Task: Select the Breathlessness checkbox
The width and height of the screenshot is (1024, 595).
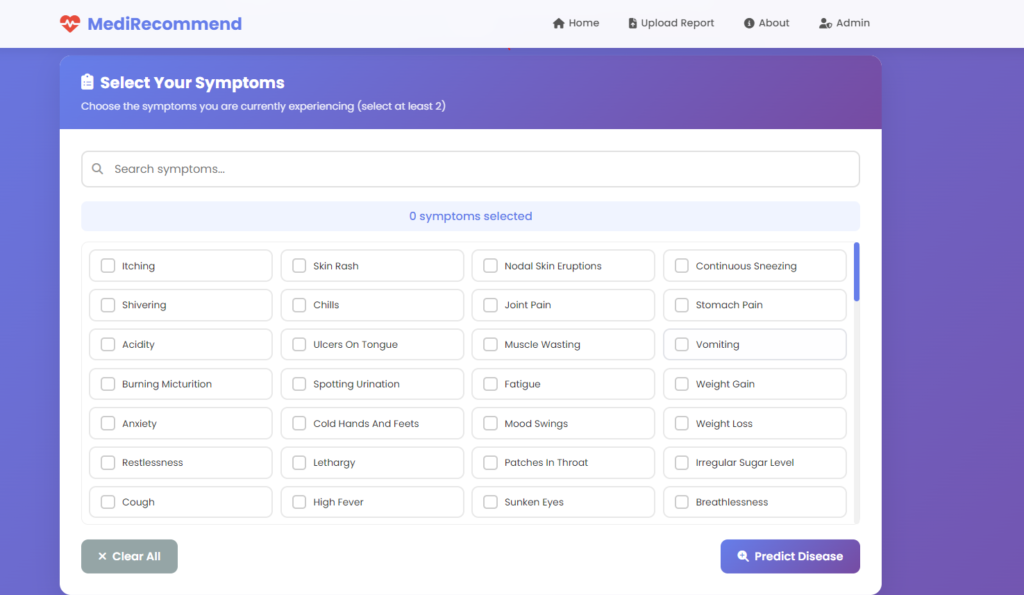Action: point(681,501)
